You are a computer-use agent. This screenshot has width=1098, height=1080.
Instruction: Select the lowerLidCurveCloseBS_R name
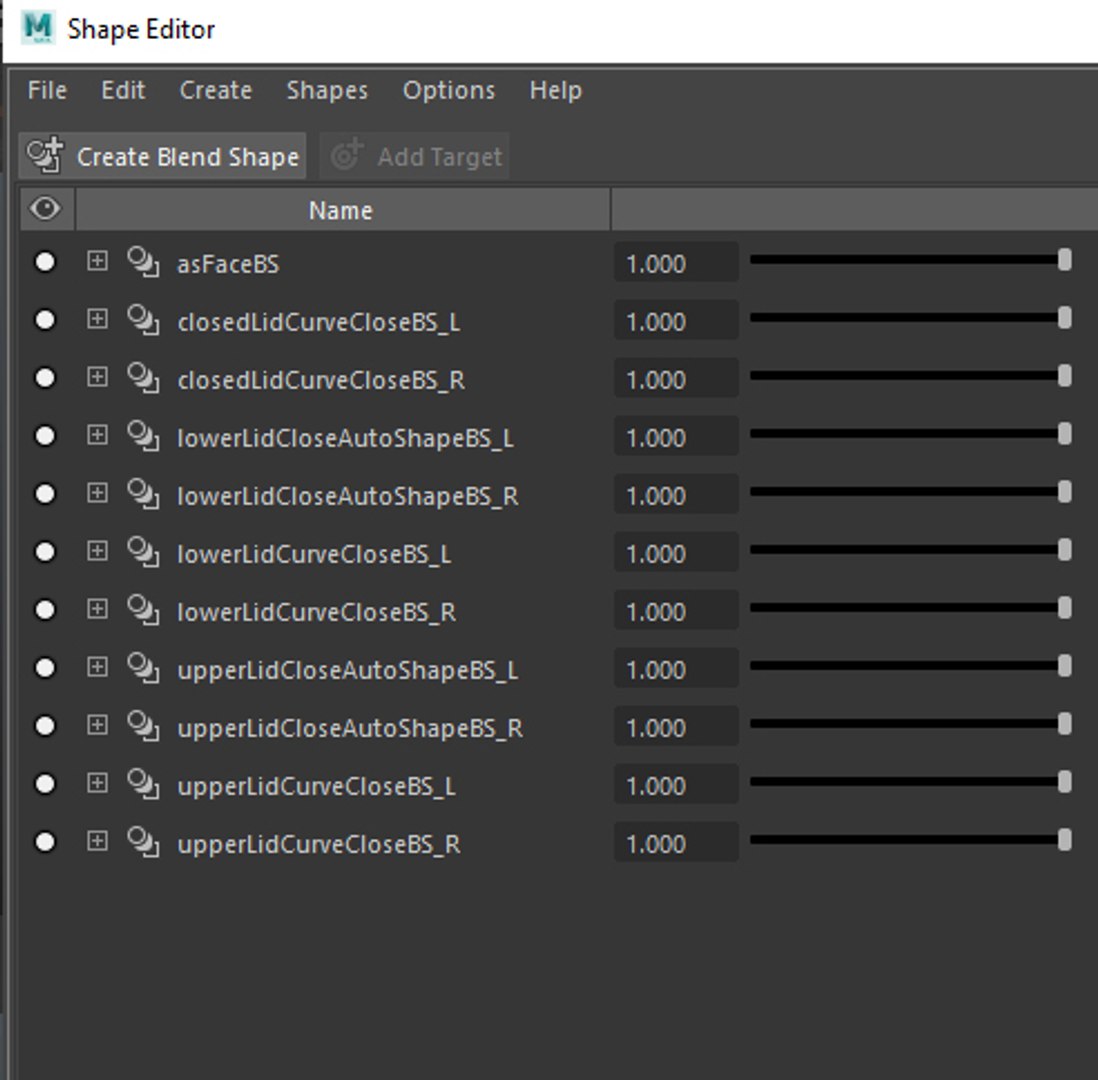[x=317, y=612]
